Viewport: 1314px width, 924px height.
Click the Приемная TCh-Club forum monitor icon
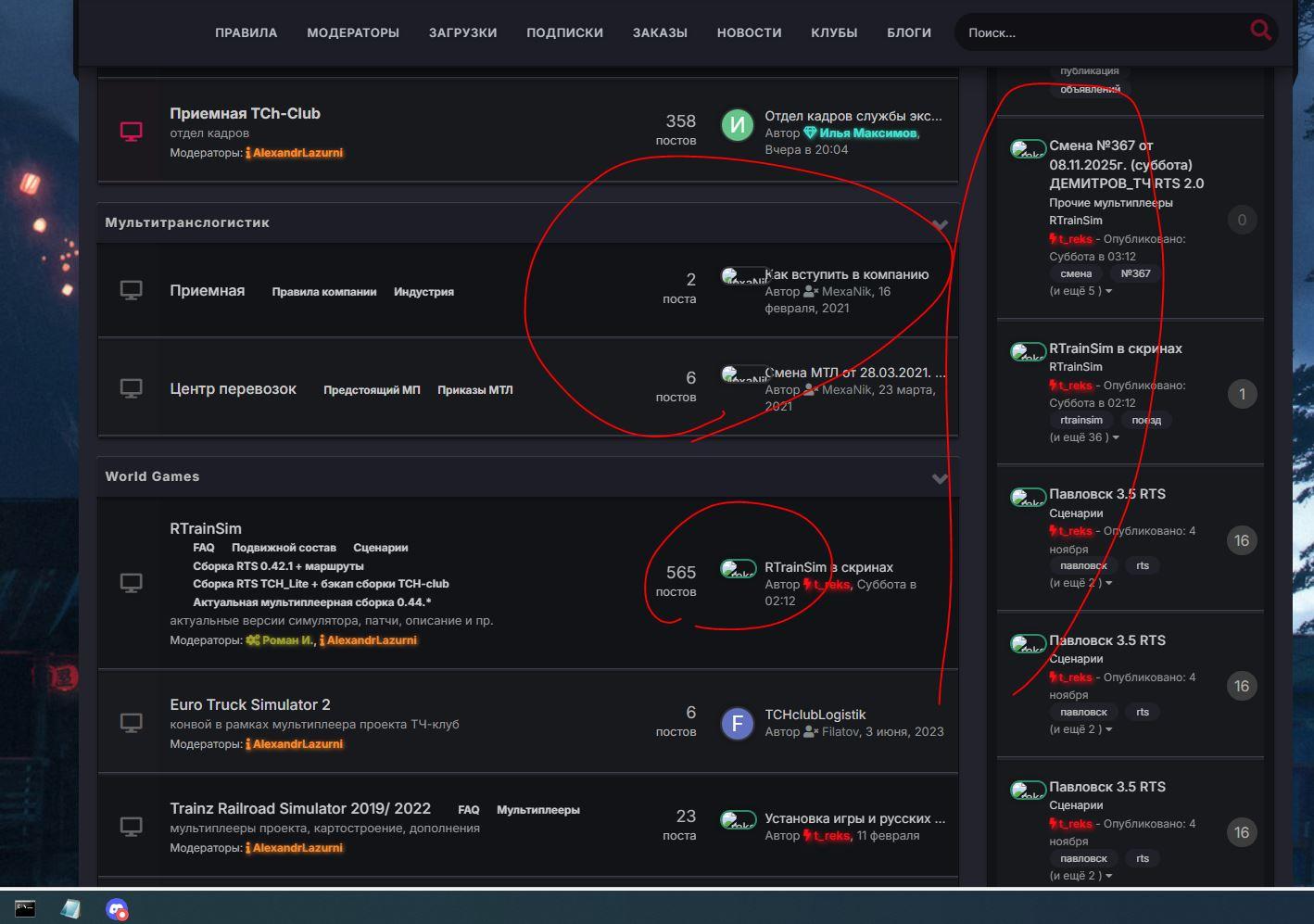(132, 132)
